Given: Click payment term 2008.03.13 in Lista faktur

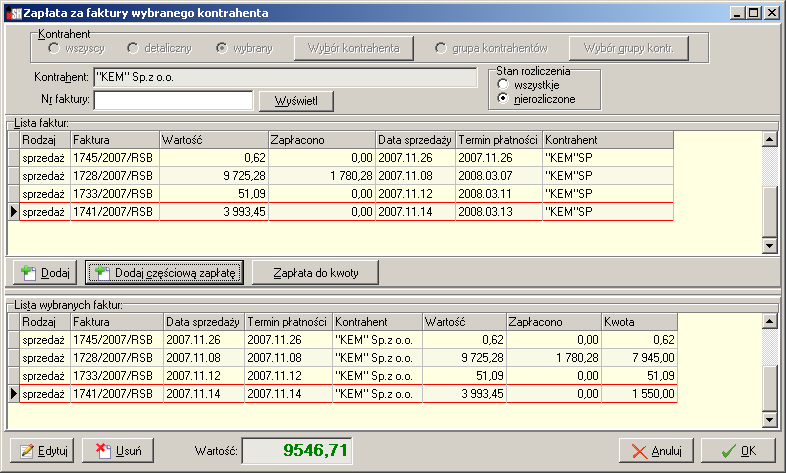Looking at the screenshot, I should [x=499, y=212].
